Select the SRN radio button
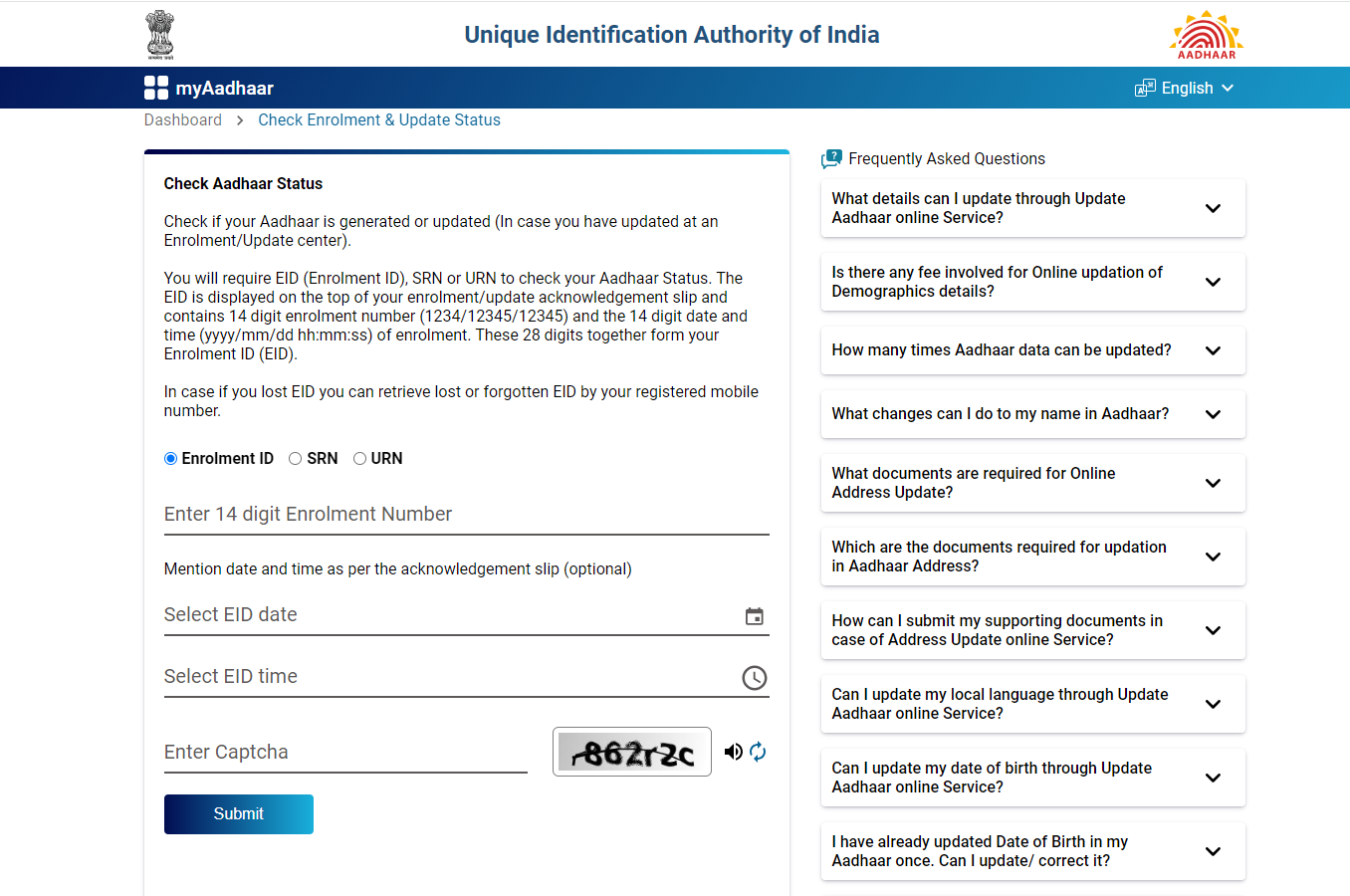Image resolution: width=1350 pixels, height=896 pixels. click(x=295, y=458)
